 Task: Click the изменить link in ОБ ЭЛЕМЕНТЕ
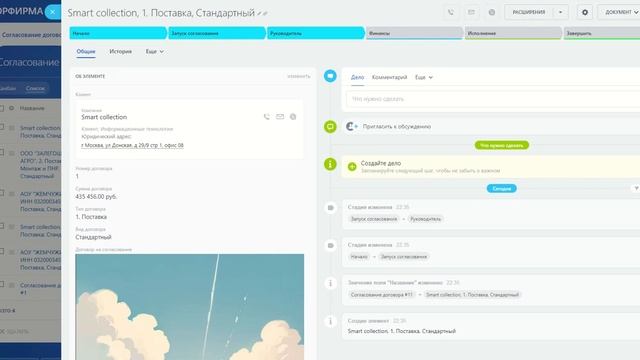(298, 76)
